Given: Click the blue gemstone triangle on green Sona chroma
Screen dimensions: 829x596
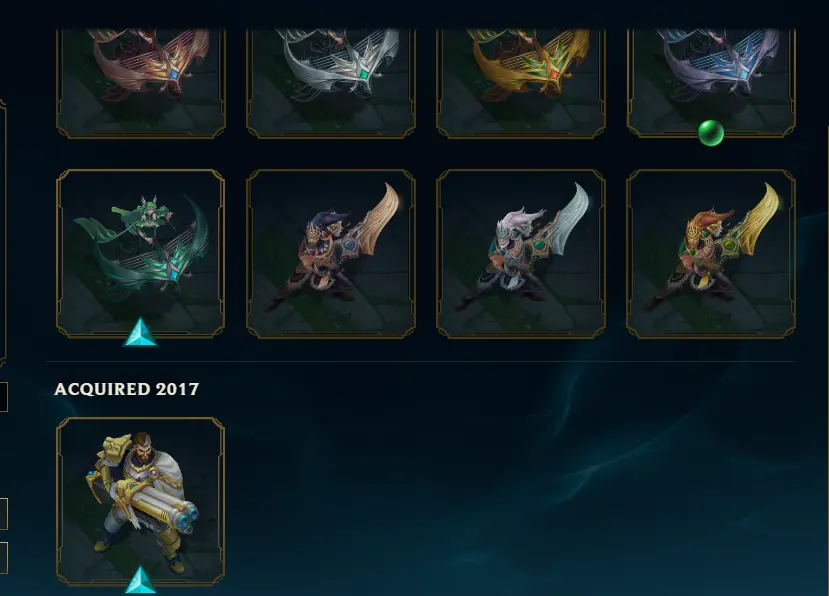Looking at the screenshot, I should (x=140, y=332).
